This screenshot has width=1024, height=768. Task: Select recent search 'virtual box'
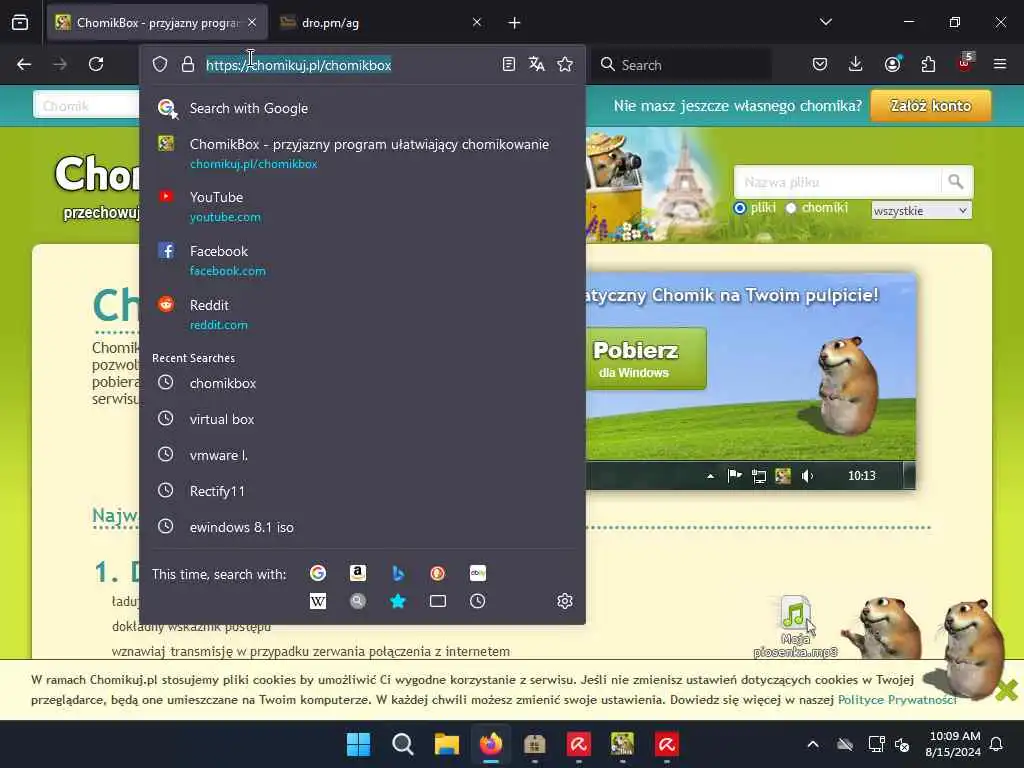(362, 419)
